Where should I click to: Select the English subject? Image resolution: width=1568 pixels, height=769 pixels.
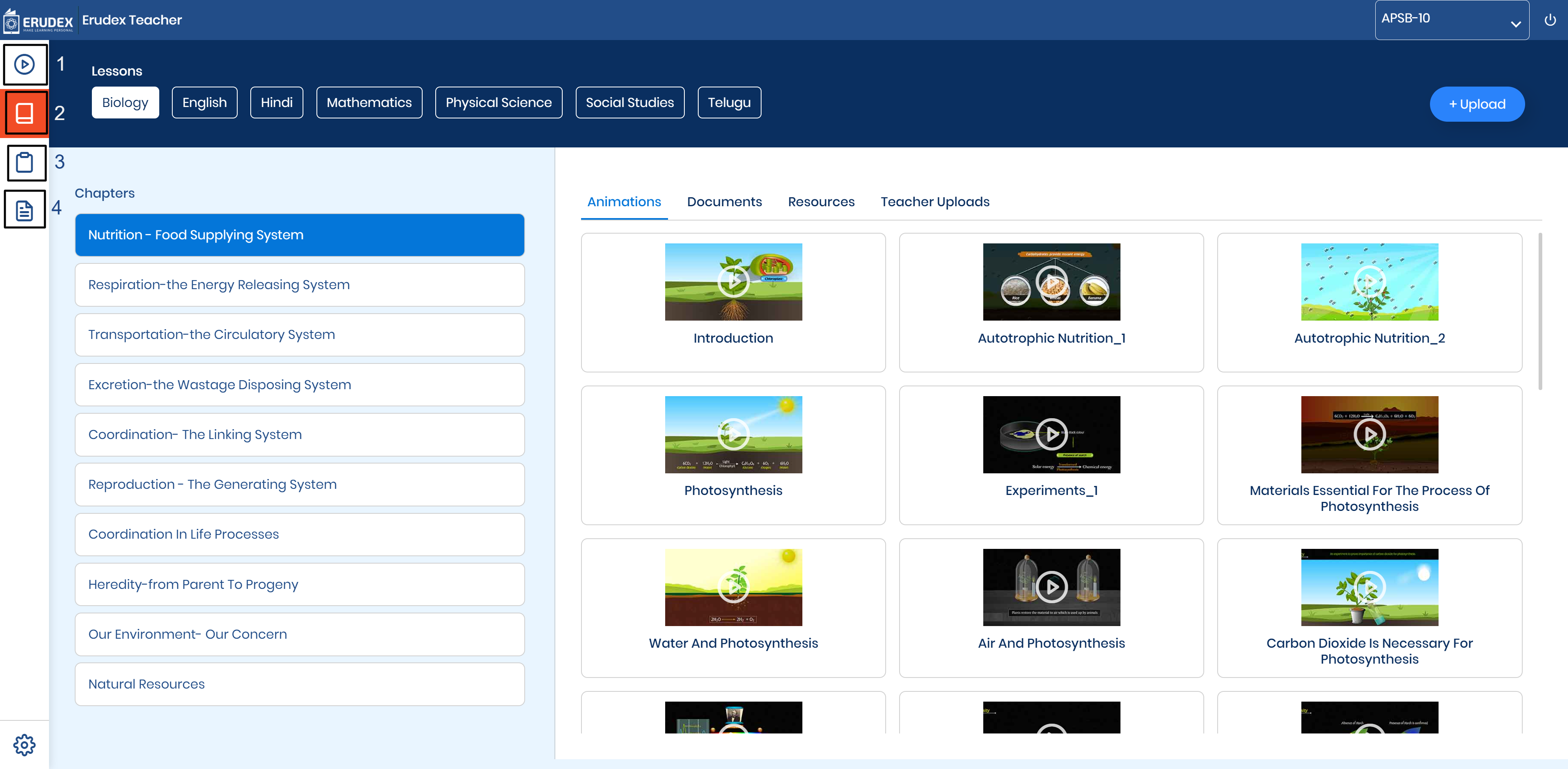click(205, 102)
